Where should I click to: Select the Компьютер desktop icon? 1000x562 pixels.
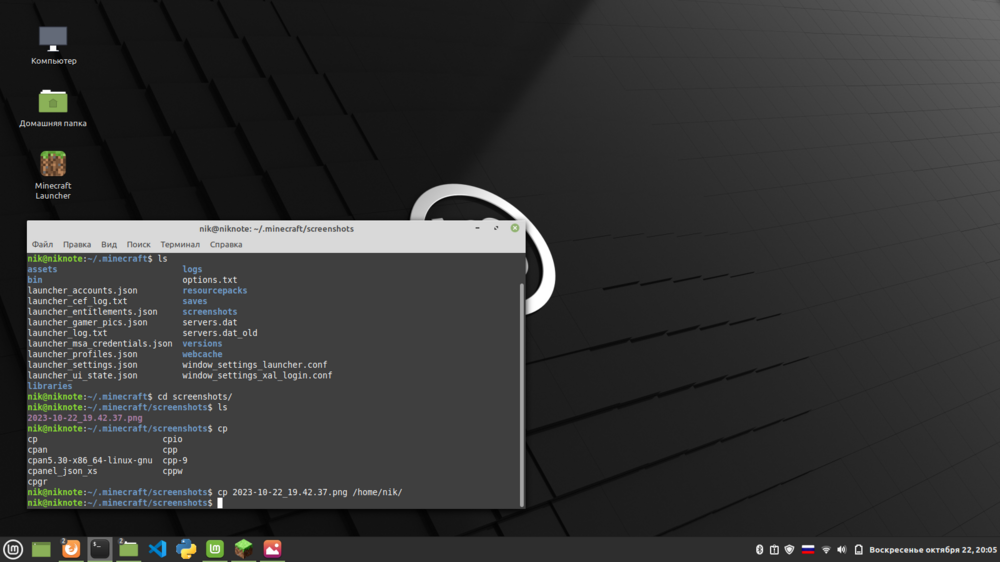[54, 45]
